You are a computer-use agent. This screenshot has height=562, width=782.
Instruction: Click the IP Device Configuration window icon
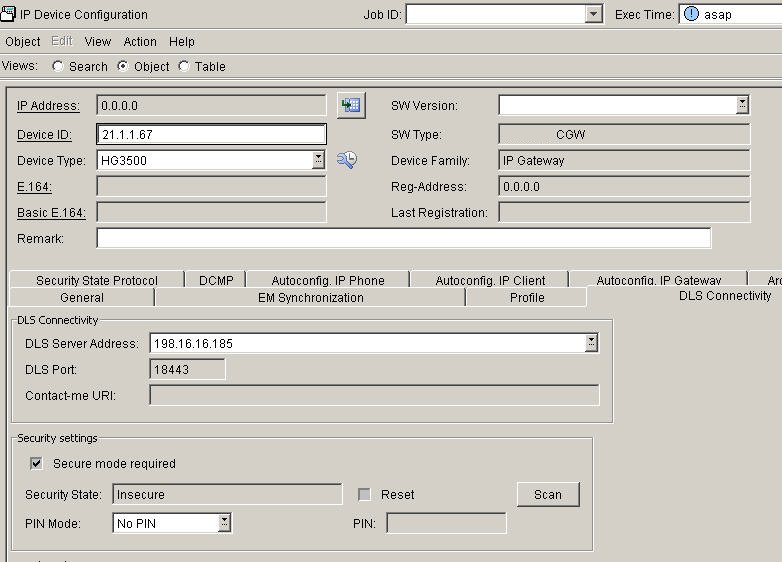[8, 13]
